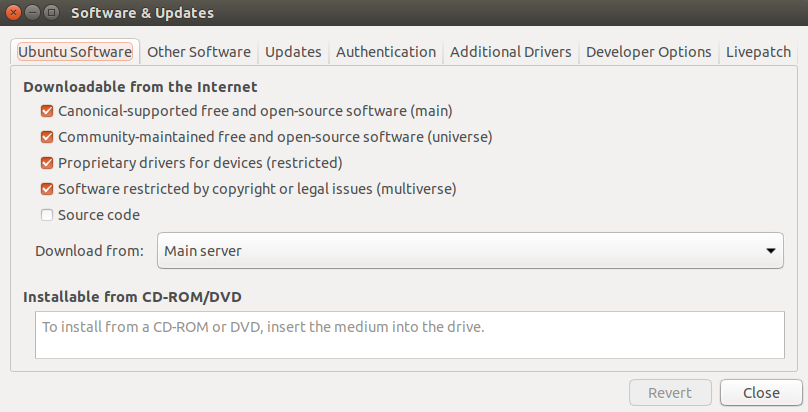The image size is (808, 412).
Task: Click the 'Software & Updates' window title
Action: coord(142,13)
